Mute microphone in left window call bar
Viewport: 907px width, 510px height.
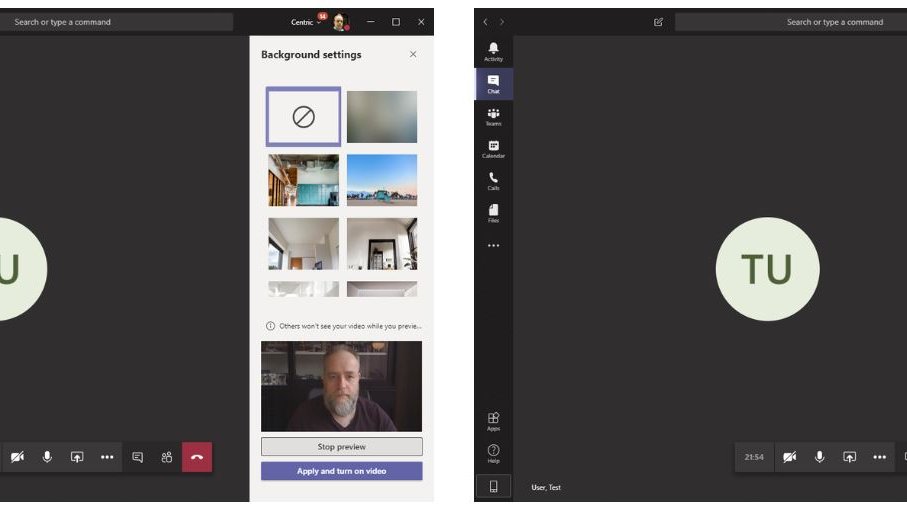pos(47,457)
